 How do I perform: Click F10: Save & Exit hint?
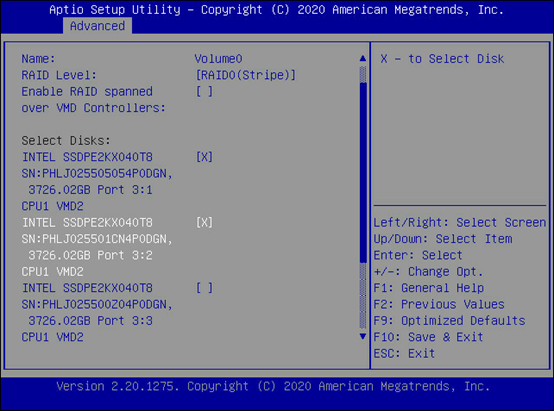pyautogui.click(x=428, y=337)
